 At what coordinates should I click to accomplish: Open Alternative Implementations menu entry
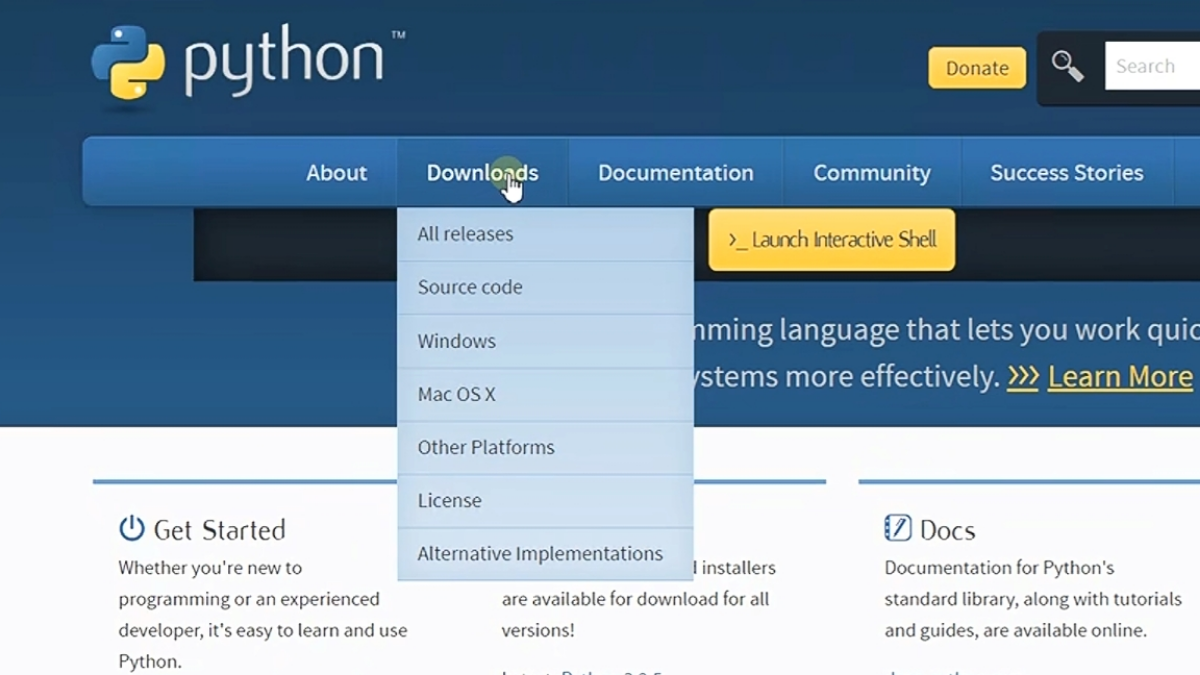tap(545, 553)
